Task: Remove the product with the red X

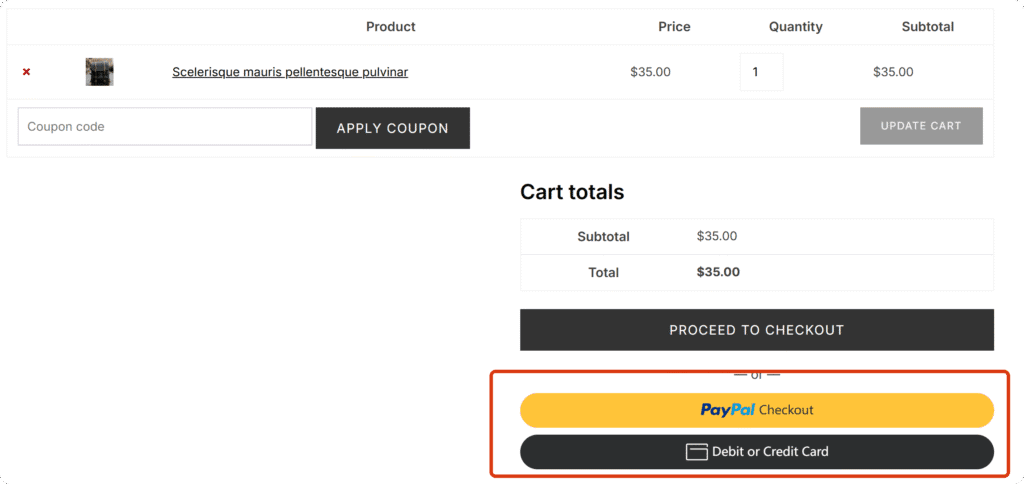Action: (26, 72)
